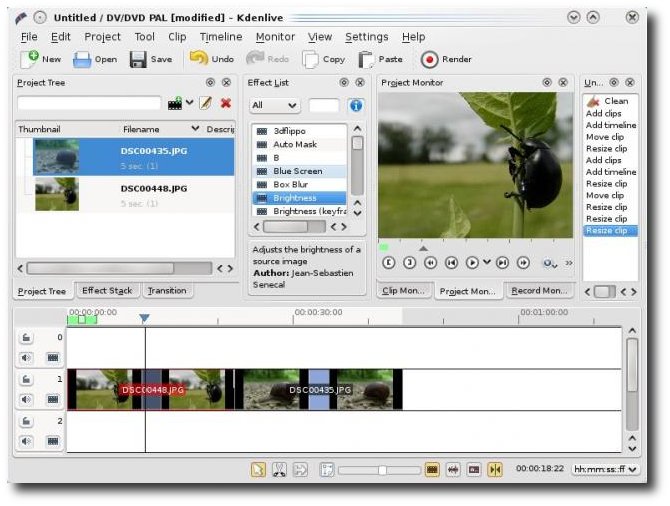Open Add Clip dropdown arrow
670x506 pixels.
[x=190, y=103]
